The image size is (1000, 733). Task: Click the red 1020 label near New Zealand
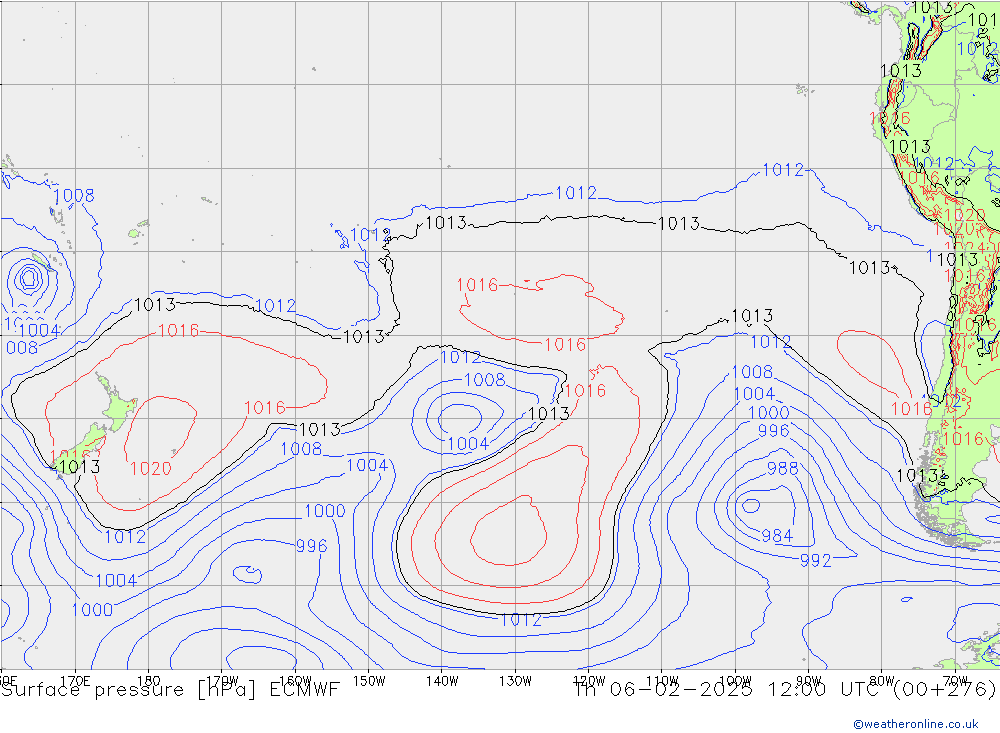click(150, 468)
